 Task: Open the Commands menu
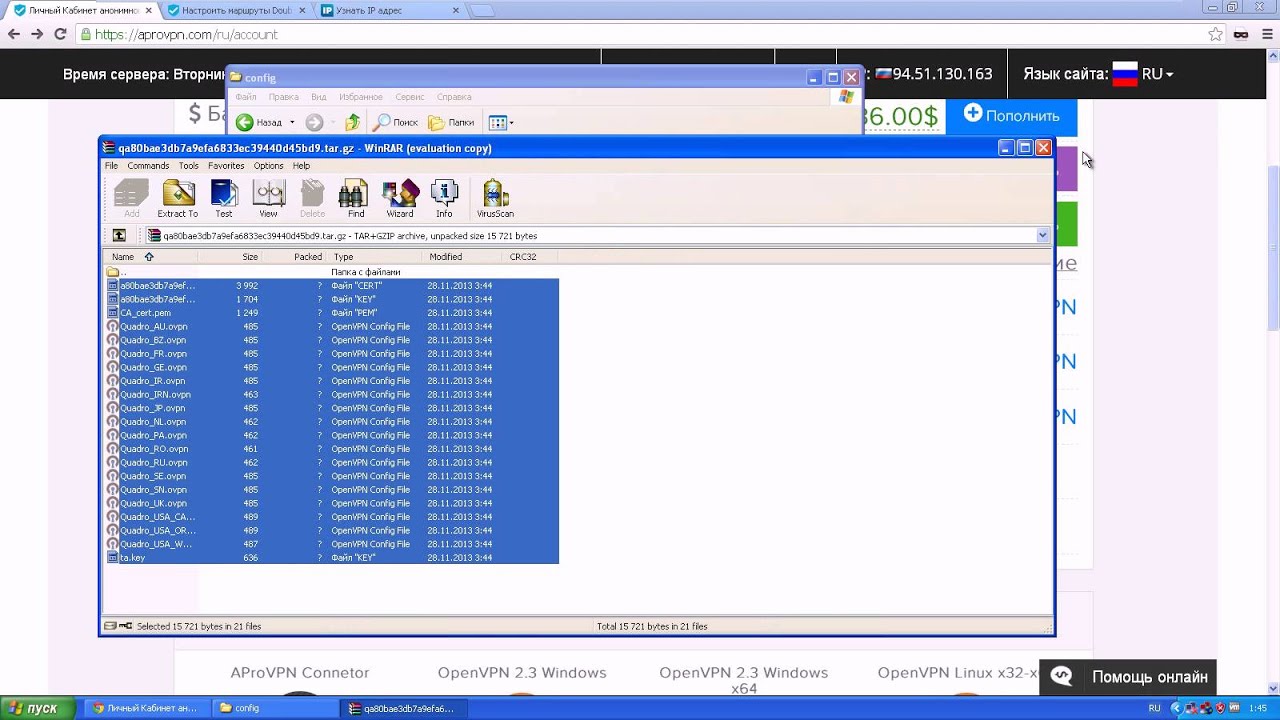pos(148,166)
